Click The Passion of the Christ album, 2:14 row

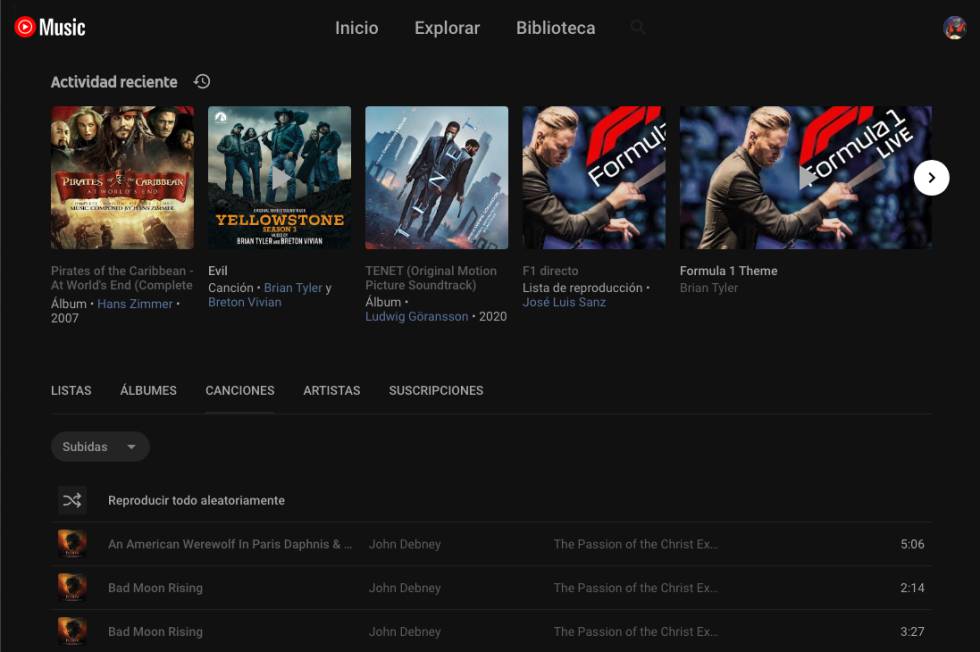click(x=636, y=588)
